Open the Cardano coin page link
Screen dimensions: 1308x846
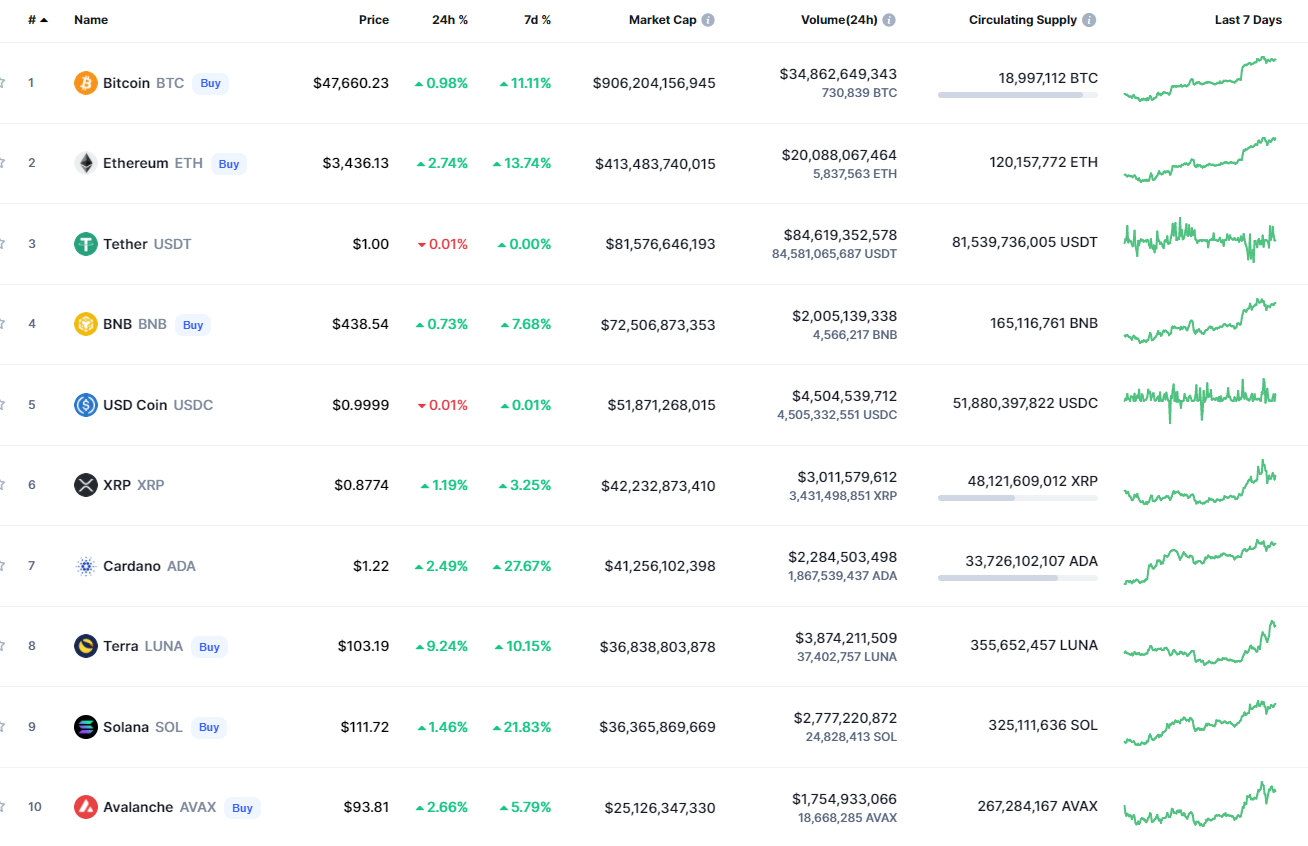(x=132, y=566)
